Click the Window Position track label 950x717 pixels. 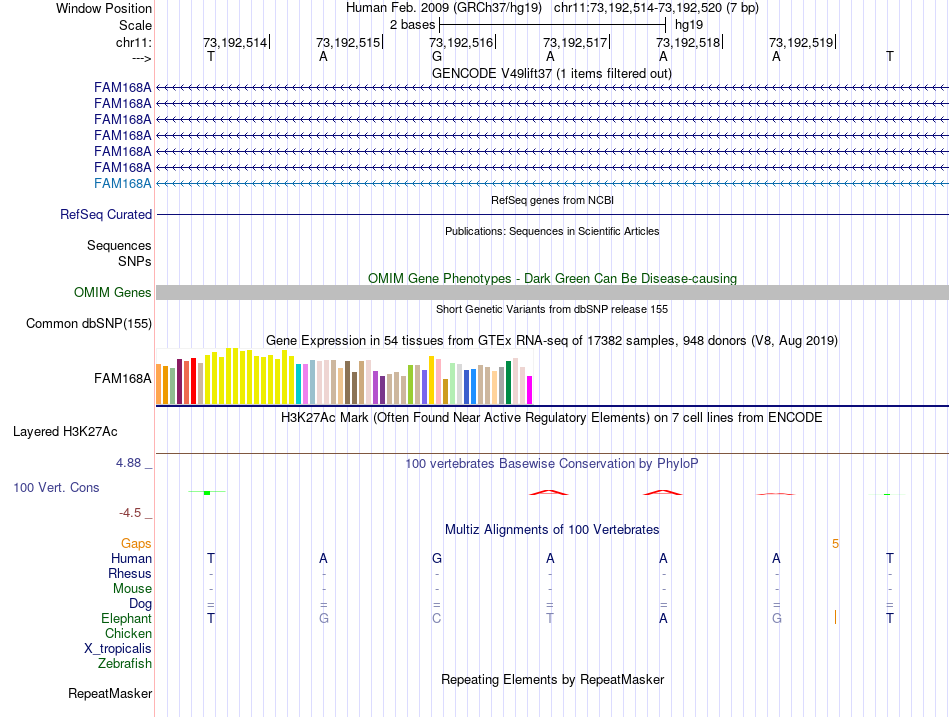(x=104, y=8)
